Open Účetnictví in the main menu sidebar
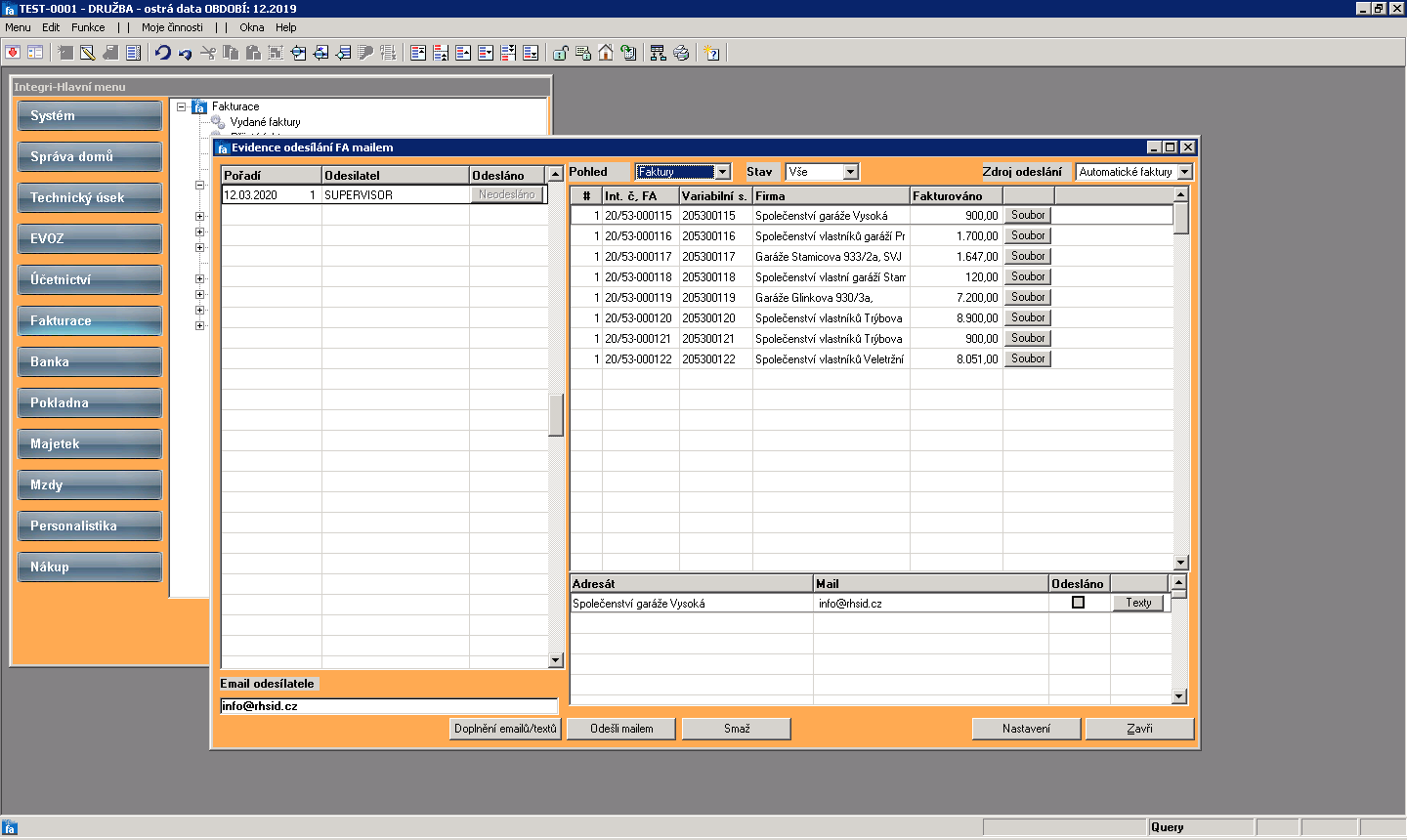This screenshot has width=1407, height=840. [90, 280]
